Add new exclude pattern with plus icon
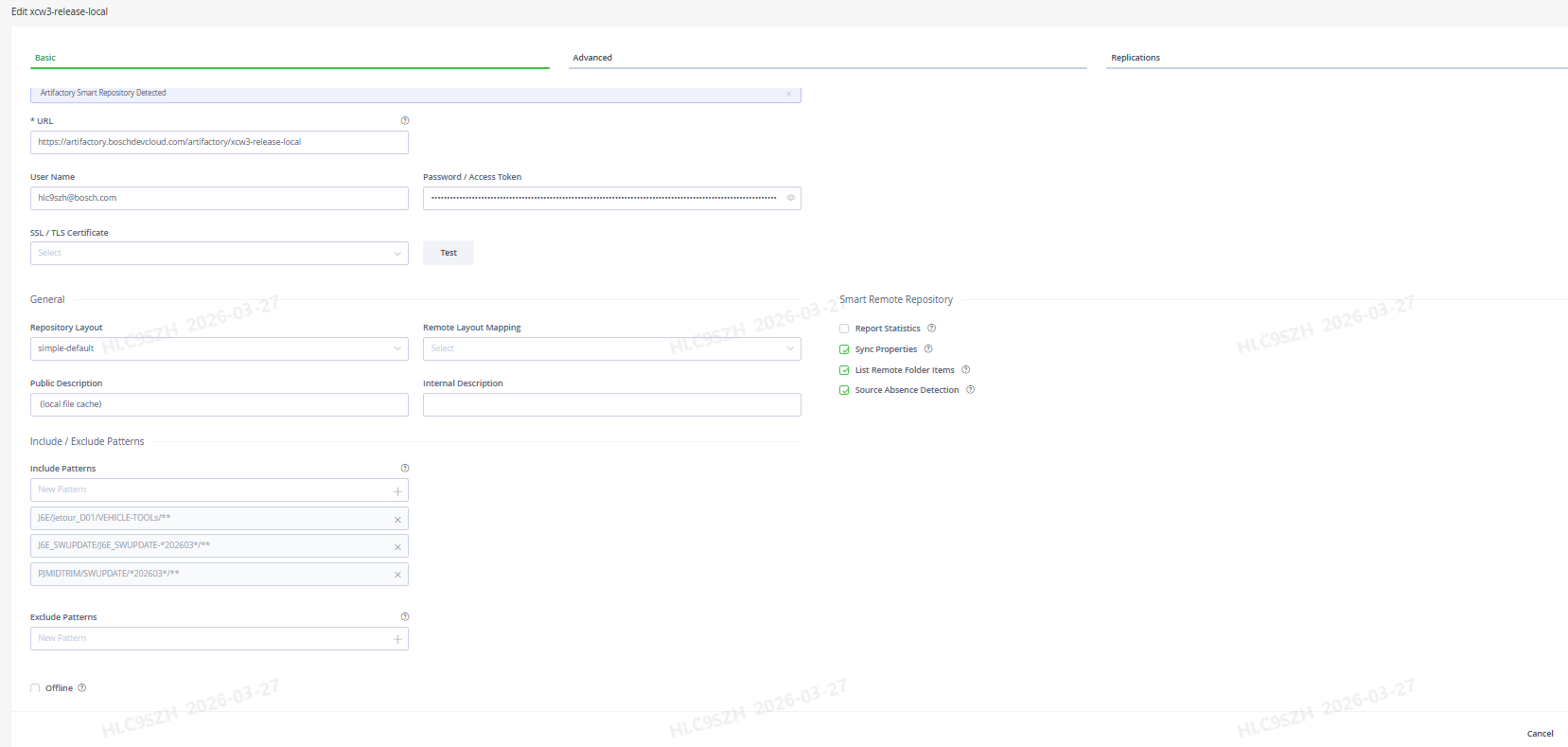Image resolution: width=1568 pixels, height=747 pixels. click(x=397, y=639)
